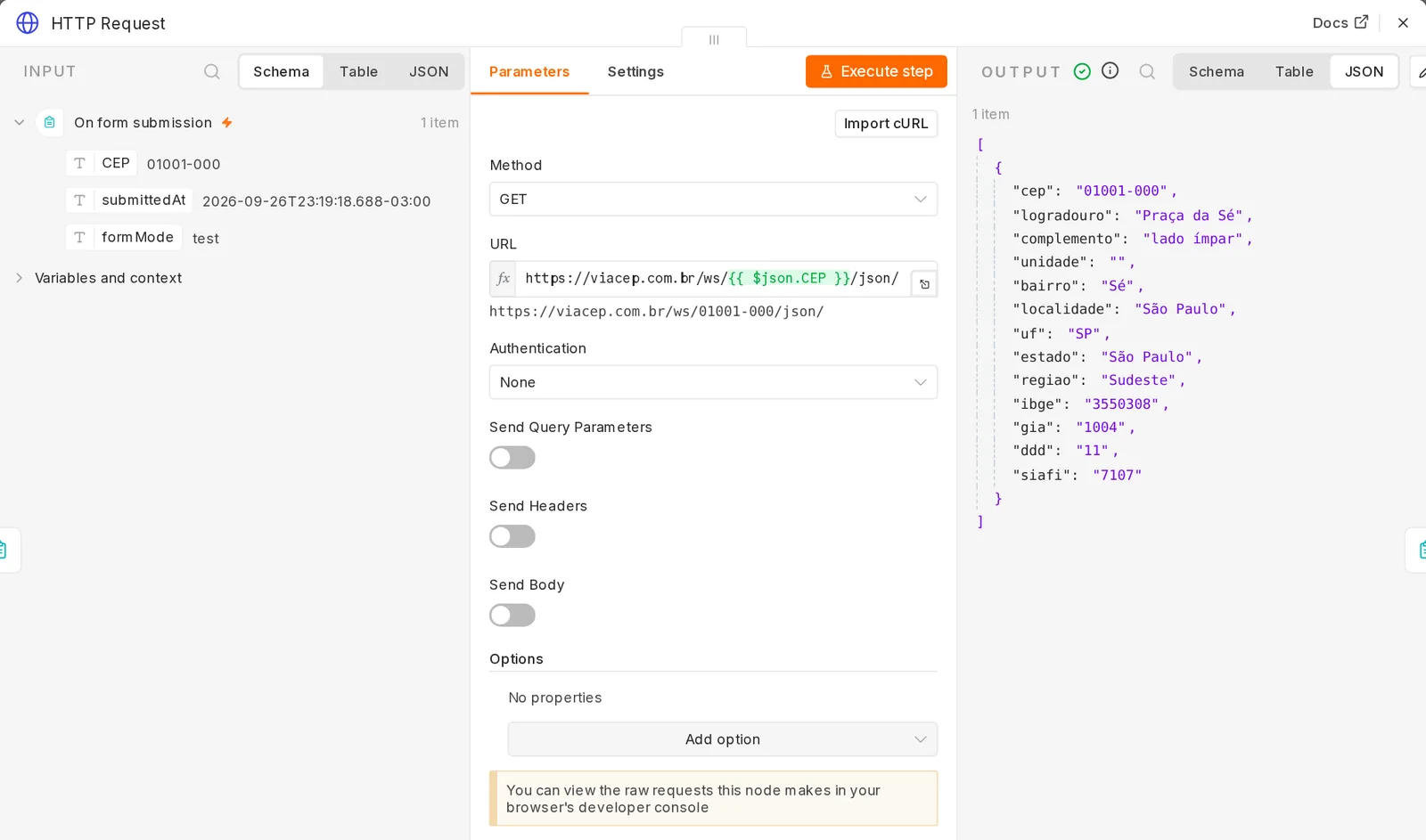Image resolution: width=1426 pixels, height=840 pixels.
Task: Click the submittedAt field type icon
Action: tap(79, 200)
